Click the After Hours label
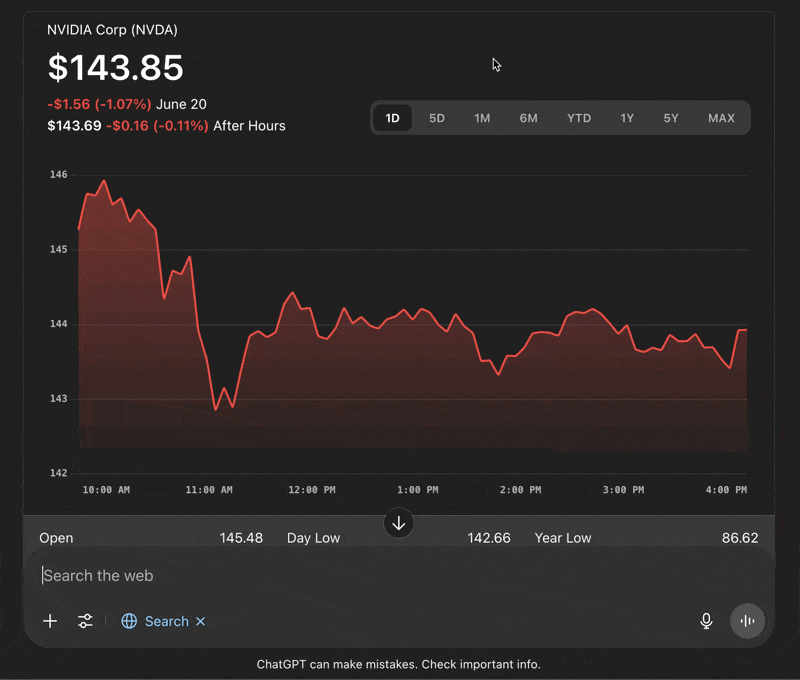The width and height of the screenshot is (800, 680). click(x=249, y=126)
